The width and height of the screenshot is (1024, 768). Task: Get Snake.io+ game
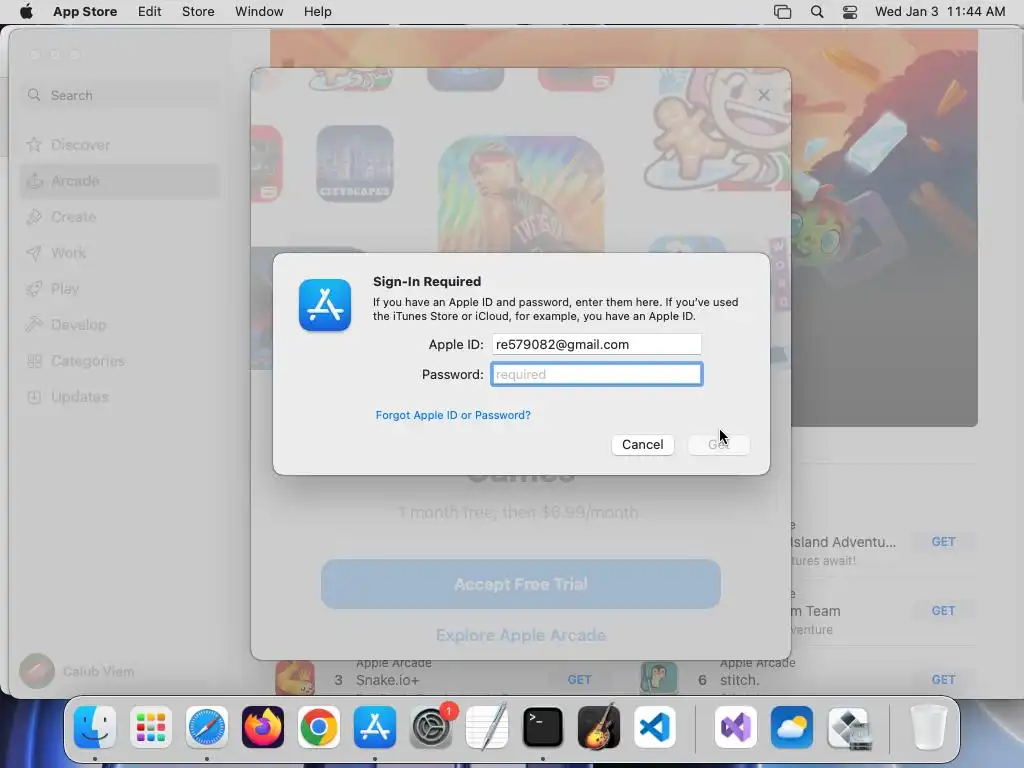click(x=579, y=680)
